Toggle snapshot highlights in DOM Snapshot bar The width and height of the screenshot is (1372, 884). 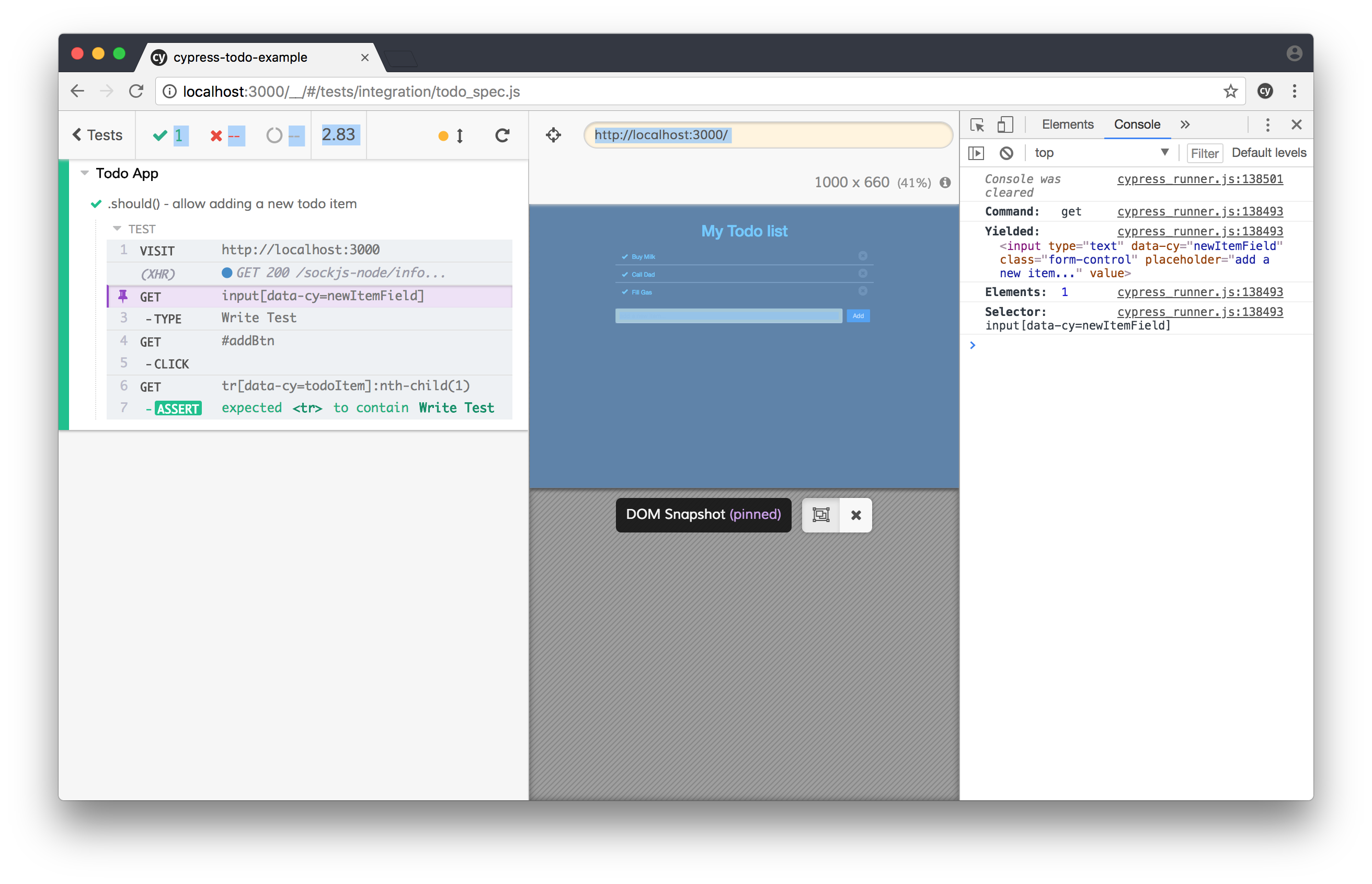[820, 515]
